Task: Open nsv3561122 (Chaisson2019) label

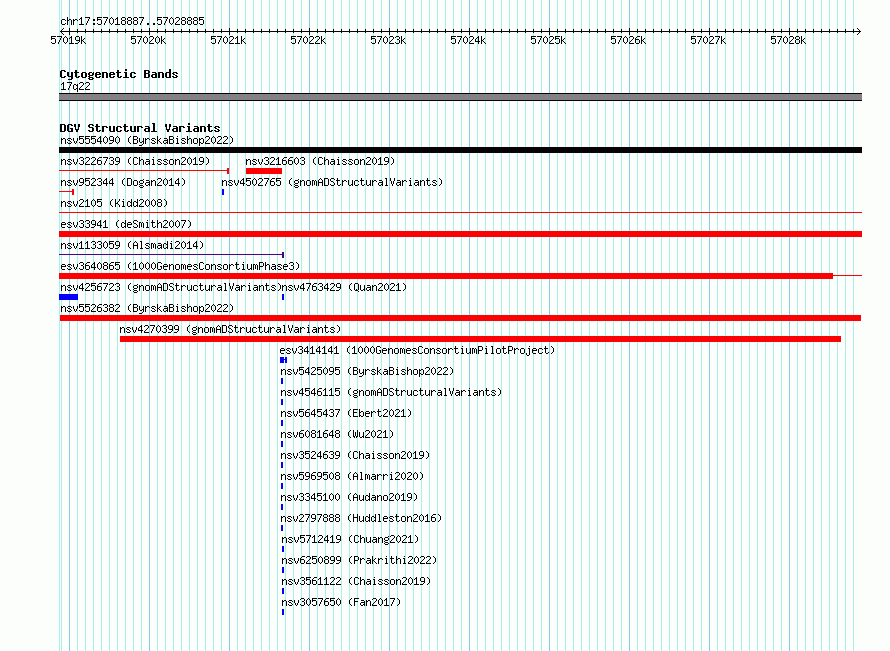Action: pyautogui.click(x=356, y=581)
